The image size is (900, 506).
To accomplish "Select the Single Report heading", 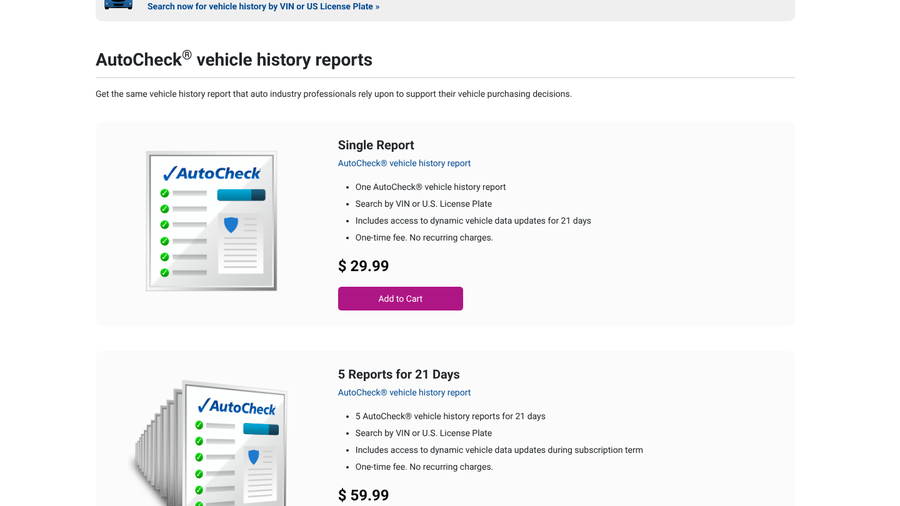I will point(376,145).
